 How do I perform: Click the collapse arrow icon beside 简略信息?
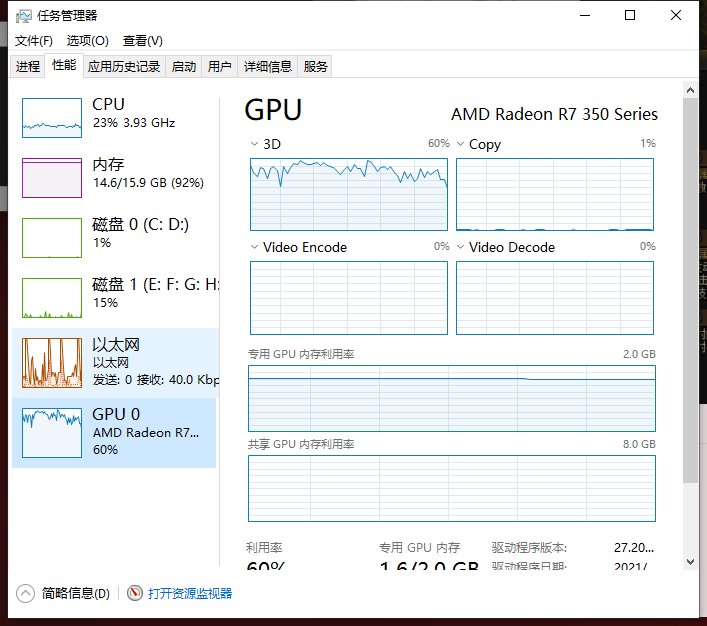click(25, 594)
